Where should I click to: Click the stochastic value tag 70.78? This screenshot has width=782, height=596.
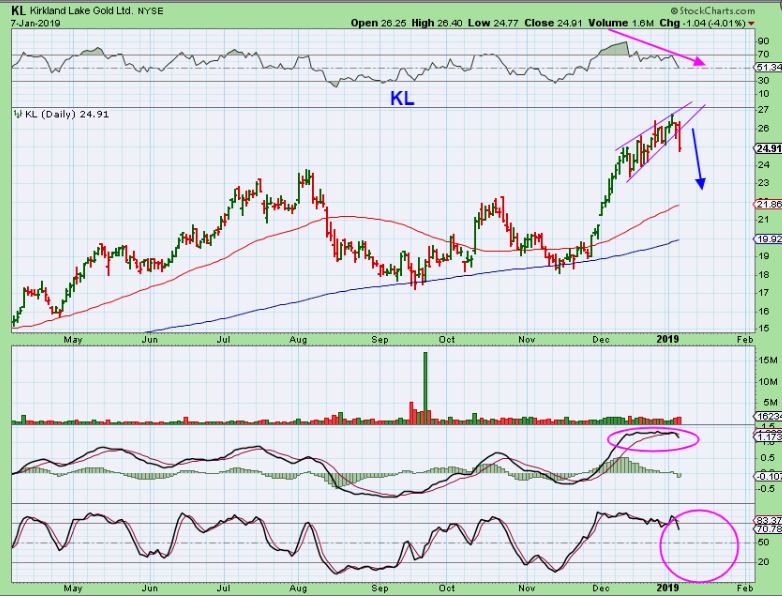(x=769, y=529)
